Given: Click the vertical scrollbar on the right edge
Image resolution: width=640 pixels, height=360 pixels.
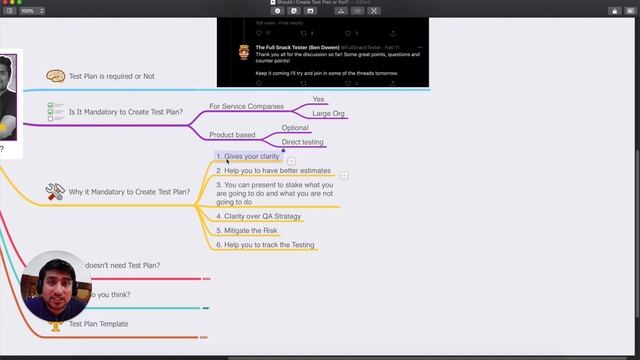Looking at the screenshot, I should point(637,234).
